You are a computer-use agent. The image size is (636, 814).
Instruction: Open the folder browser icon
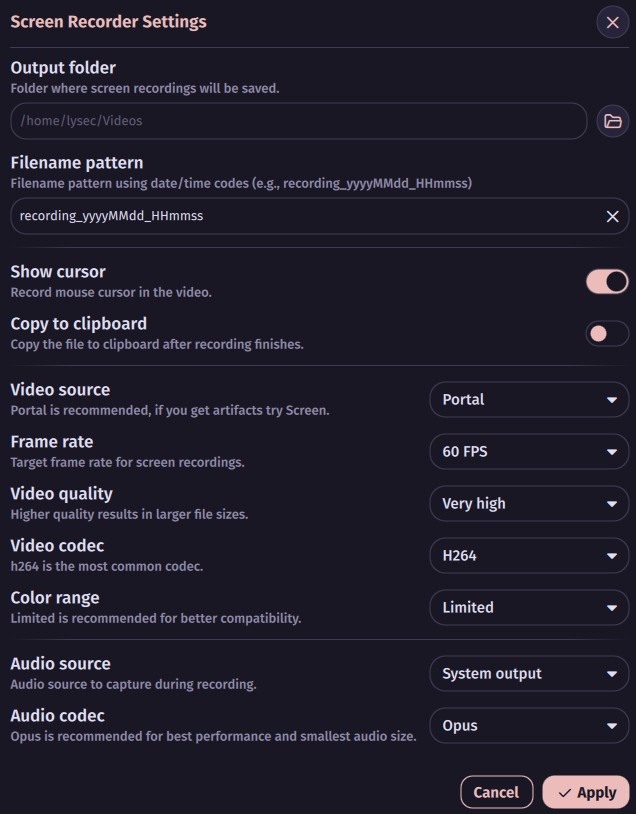click(x=612, y=120)
